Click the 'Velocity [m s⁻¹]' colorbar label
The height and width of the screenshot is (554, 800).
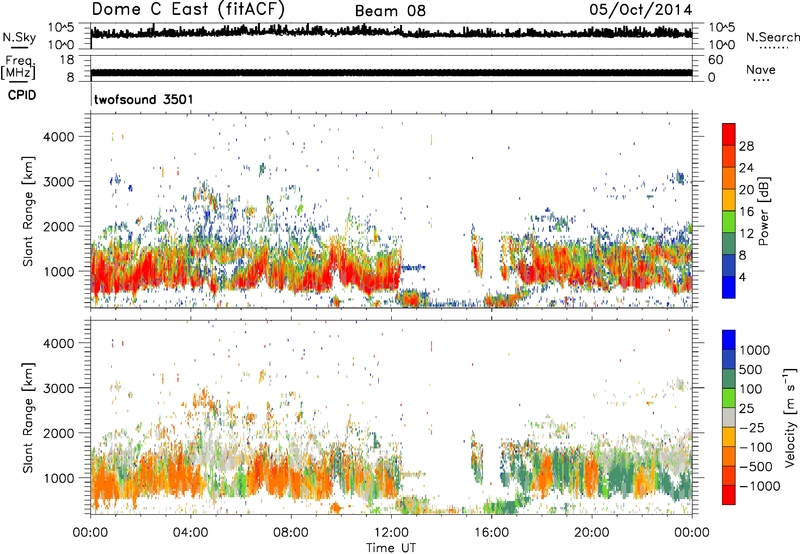pyautogui.click(x=790, y=417)
